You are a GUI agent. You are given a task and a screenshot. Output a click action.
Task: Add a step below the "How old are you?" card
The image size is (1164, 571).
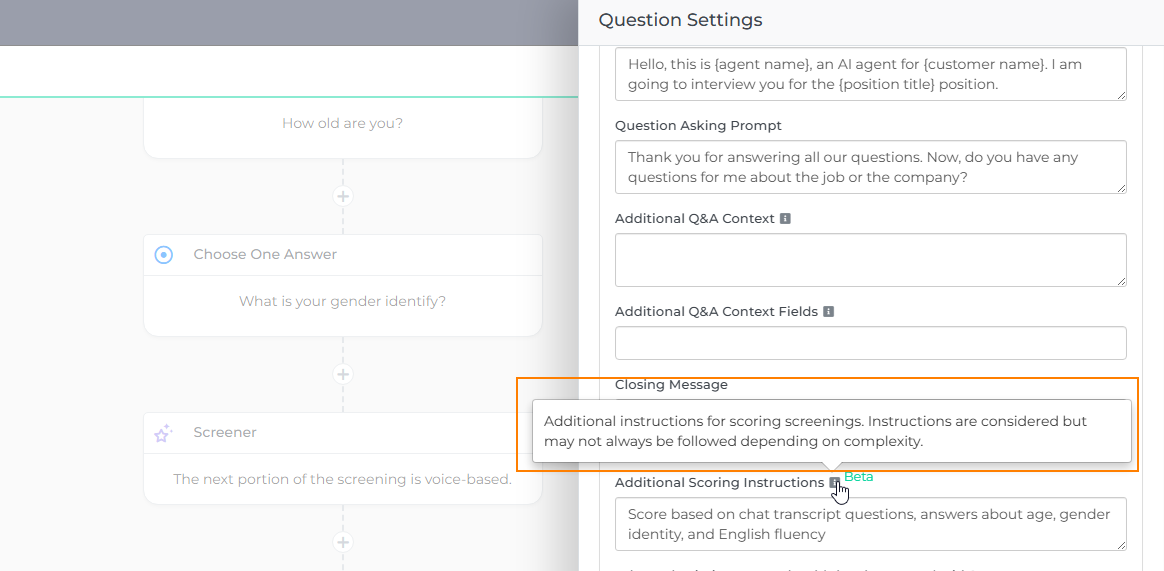coord(343,196)
